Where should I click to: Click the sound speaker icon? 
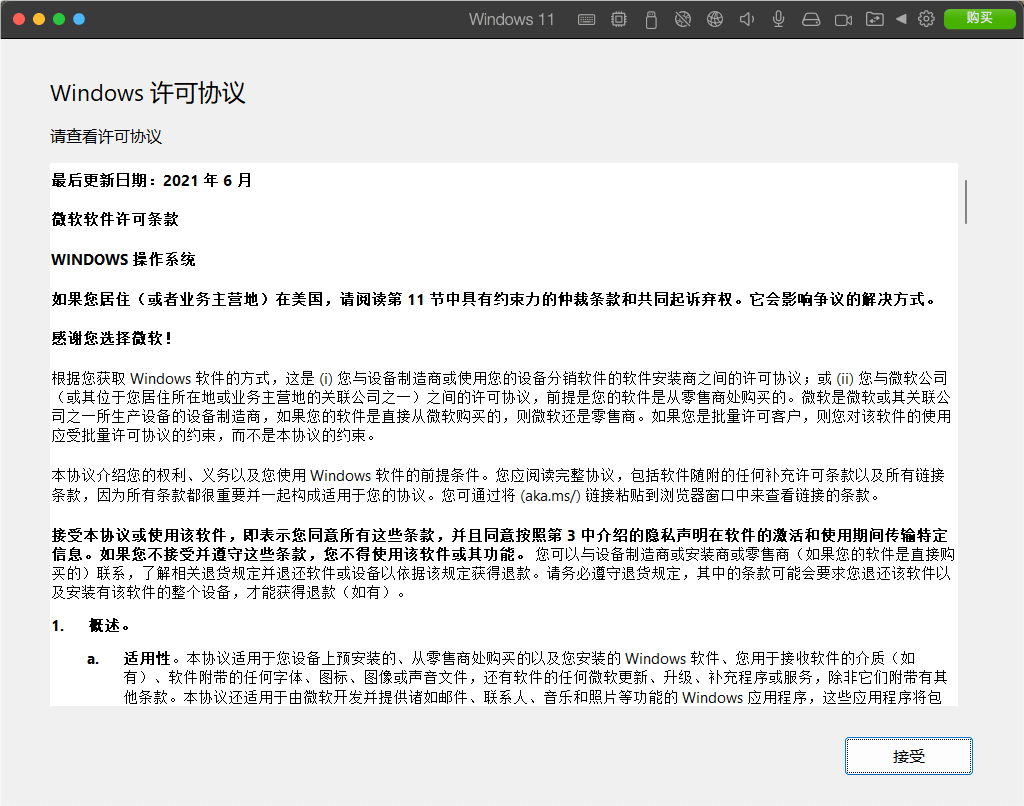746,19
